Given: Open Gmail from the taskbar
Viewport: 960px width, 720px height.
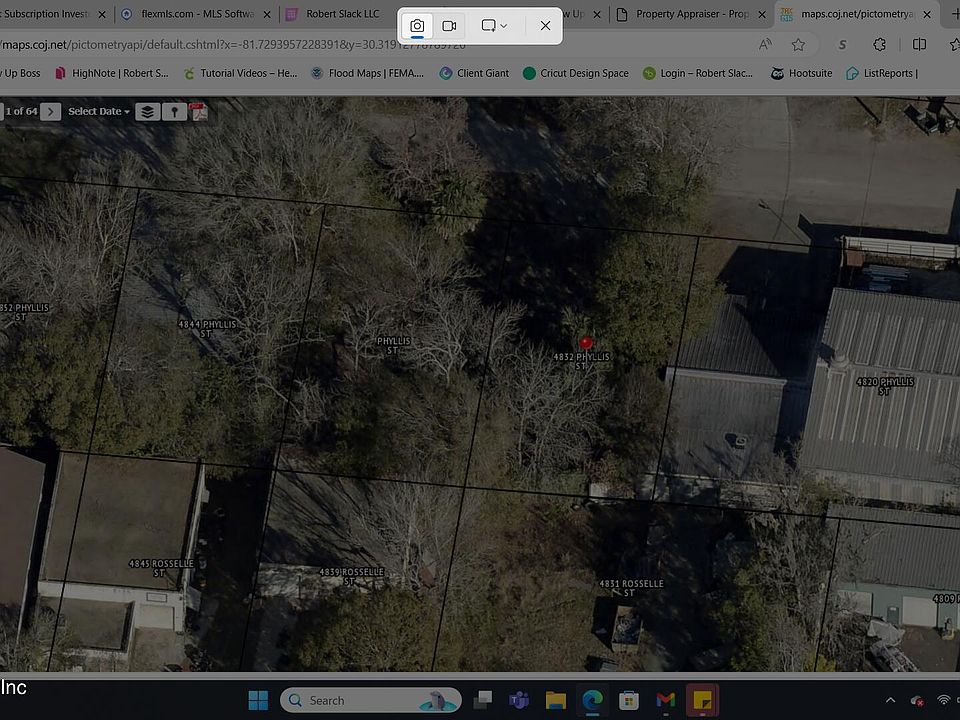Looking at the screenshot, I should click(666, 700).
